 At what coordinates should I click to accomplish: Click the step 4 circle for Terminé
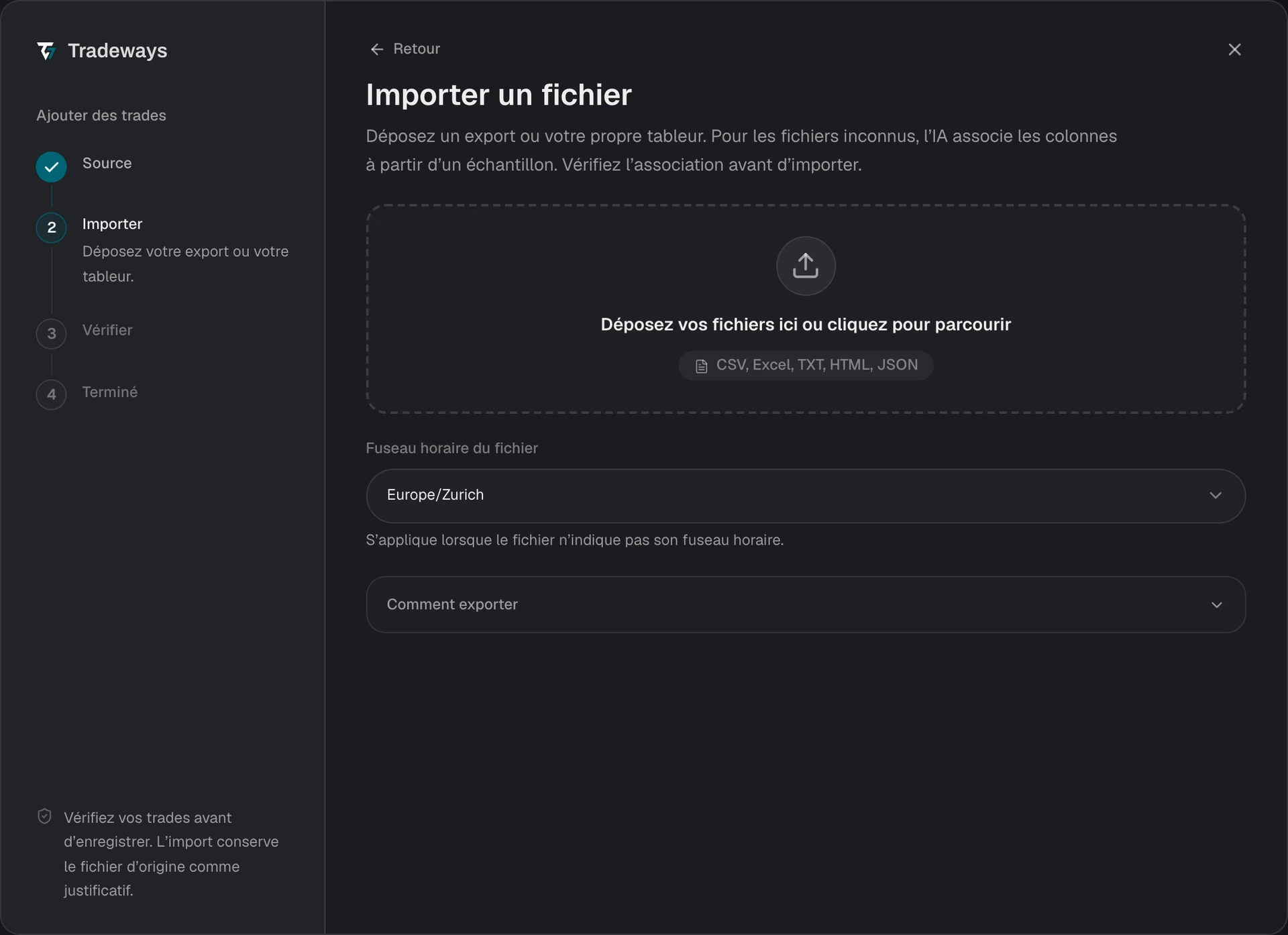51,394
